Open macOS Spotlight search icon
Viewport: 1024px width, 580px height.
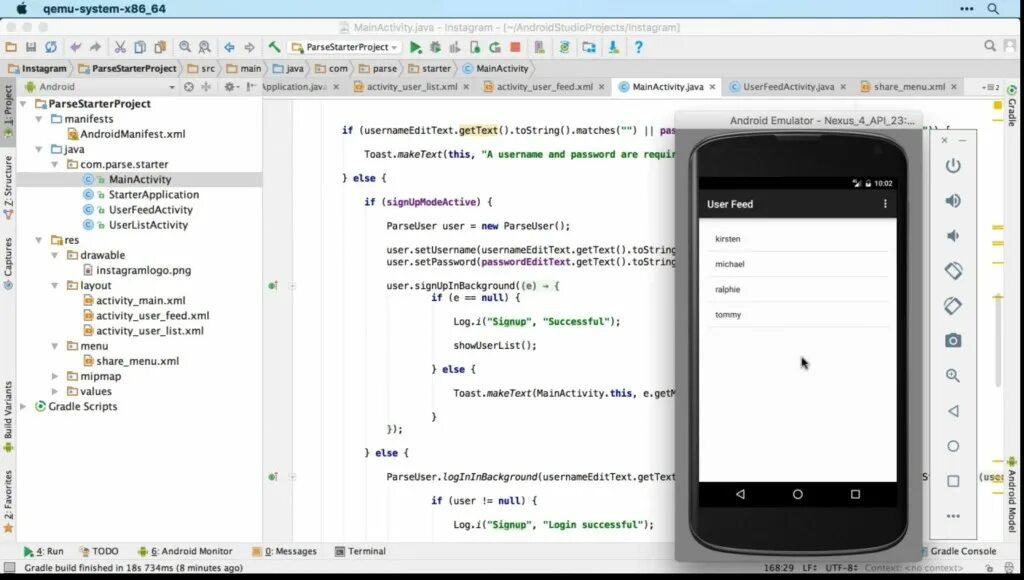[x=993, y=8]
